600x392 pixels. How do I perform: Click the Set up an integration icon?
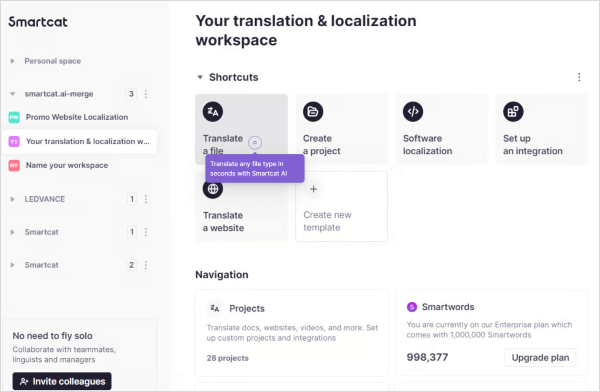513,112
